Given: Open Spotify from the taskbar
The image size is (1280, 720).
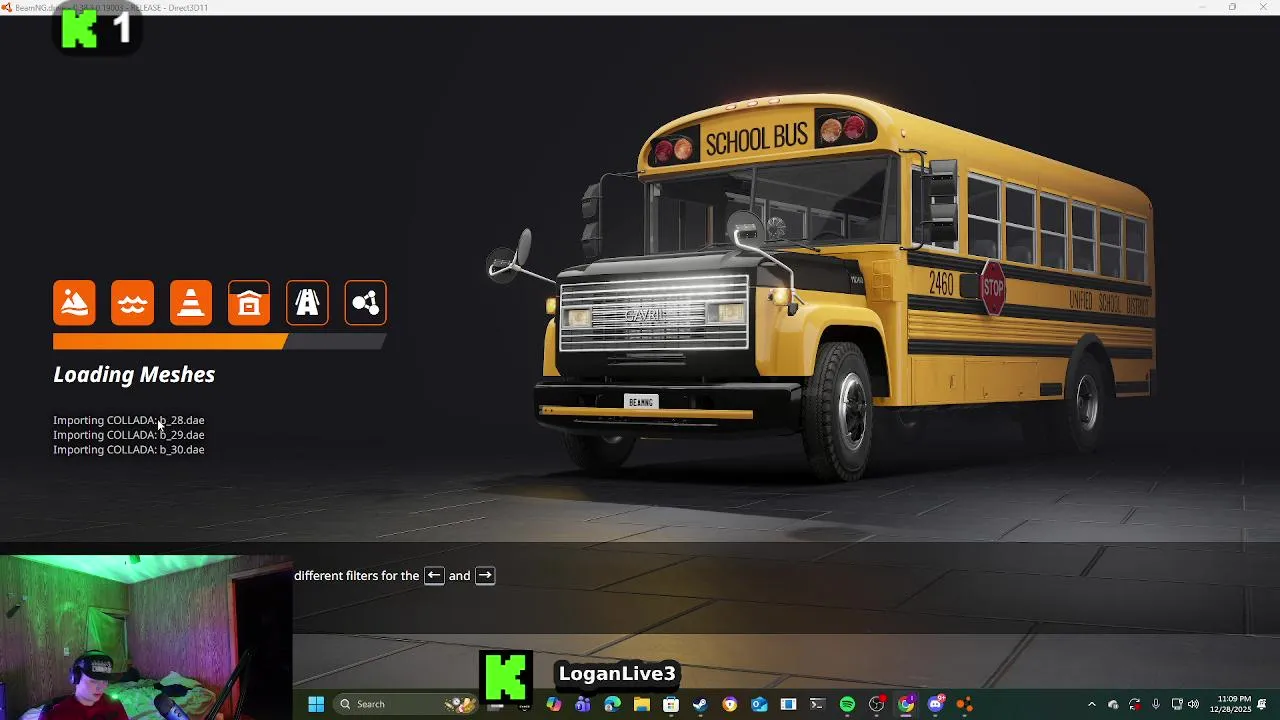Looking at the screenshot, I should click(847, 704).
